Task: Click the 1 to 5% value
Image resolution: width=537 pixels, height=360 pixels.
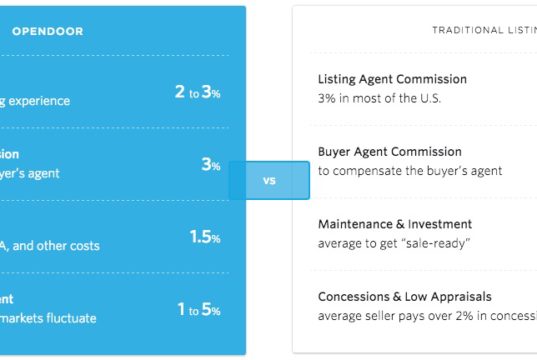Action: click(199, 310)
